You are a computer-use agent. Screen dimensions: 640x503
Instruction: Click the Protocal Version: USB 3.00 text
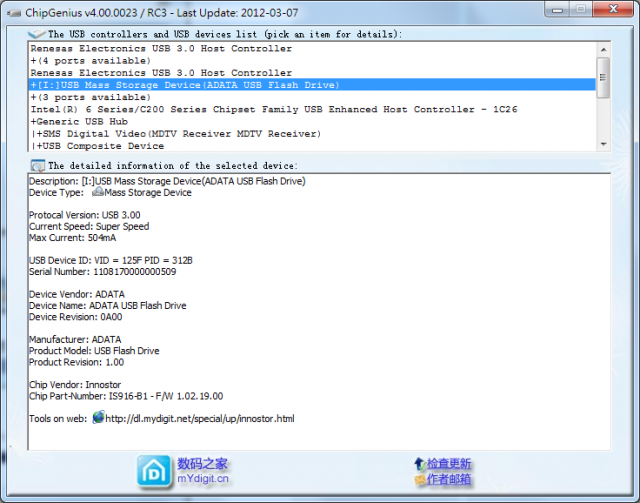[84, 215]
